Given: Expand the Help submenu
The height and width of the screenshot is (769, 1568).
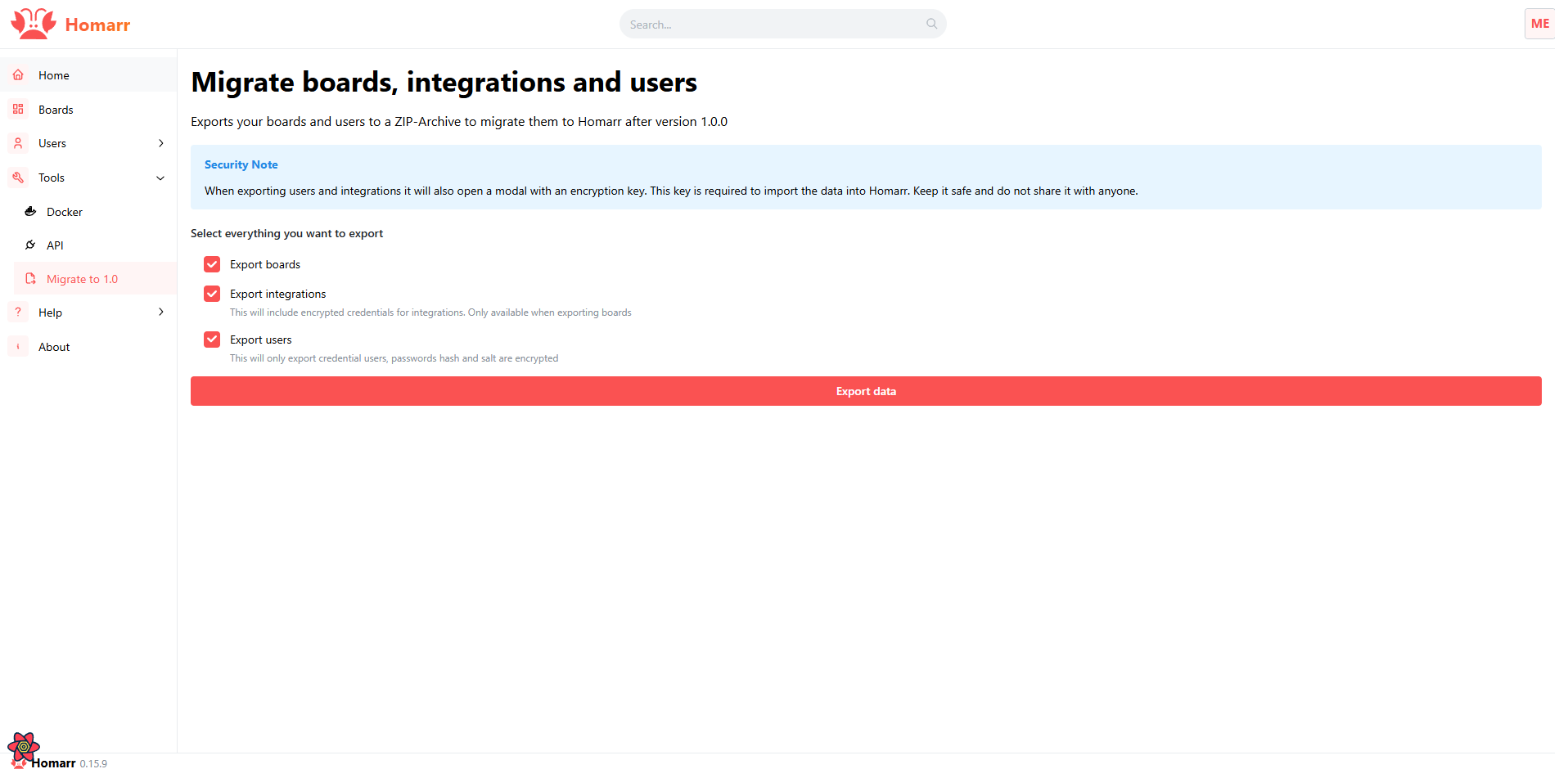Looking at the screenshot, I should click(160, 312).
